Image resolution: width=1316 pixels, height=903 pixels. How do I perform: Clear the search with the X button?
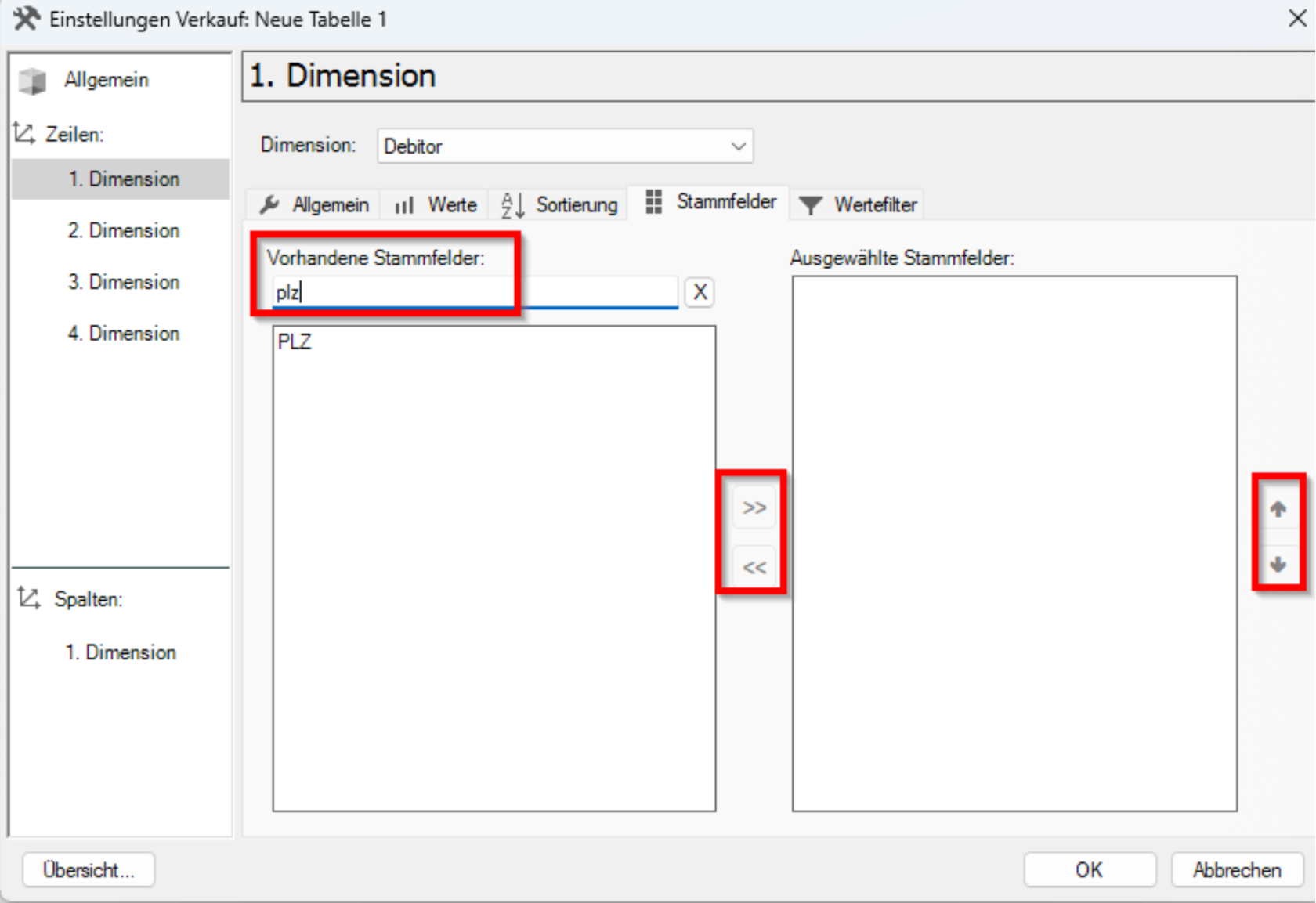(700, 292)
